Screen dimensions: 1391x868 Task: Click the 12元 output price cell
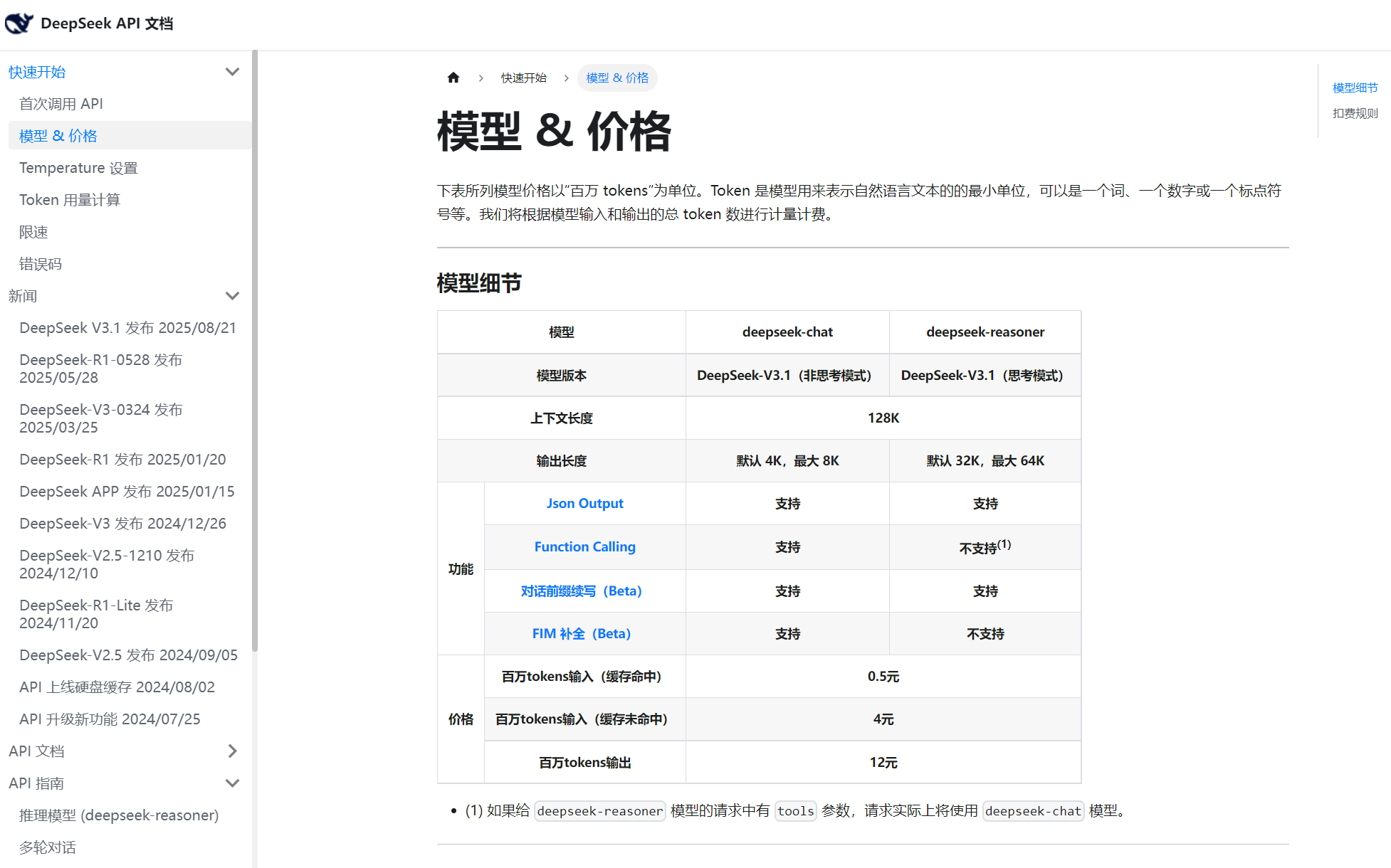click(x=883, y=762)
